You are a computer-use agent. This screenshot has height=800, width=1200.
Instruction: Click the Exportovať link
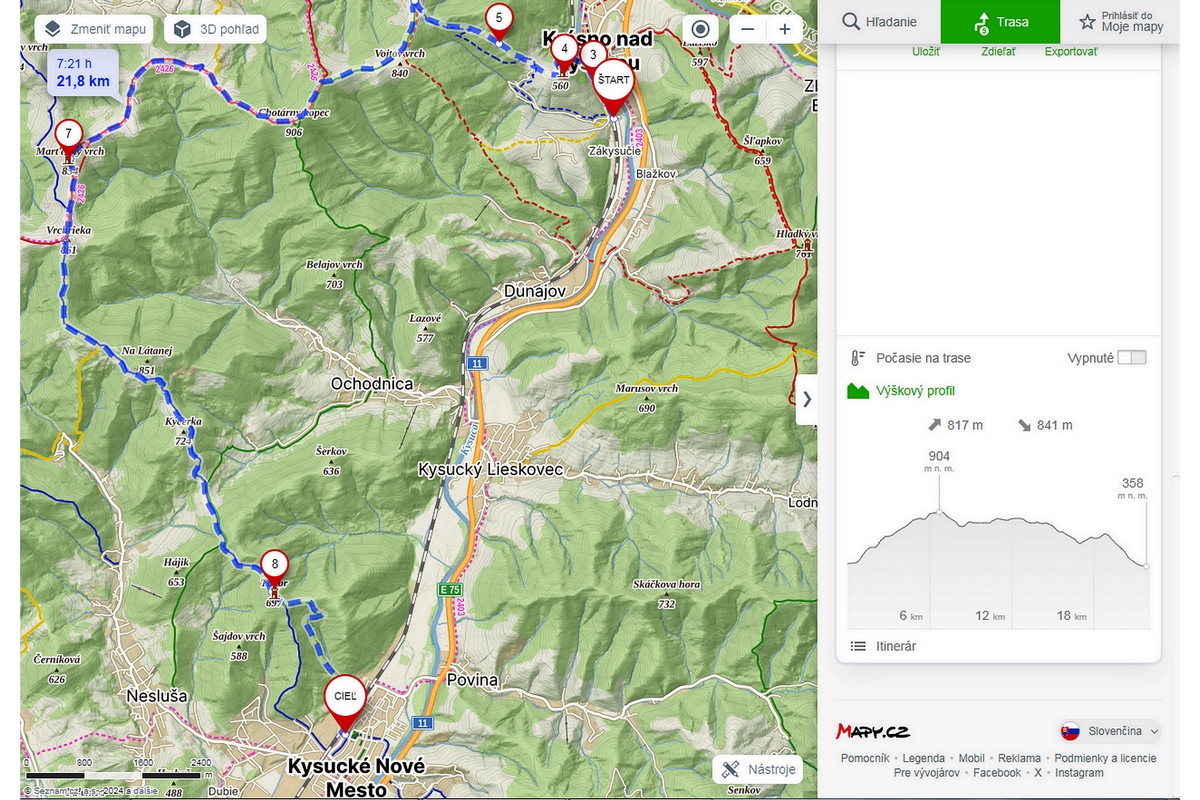click(x=1070, y=52)
